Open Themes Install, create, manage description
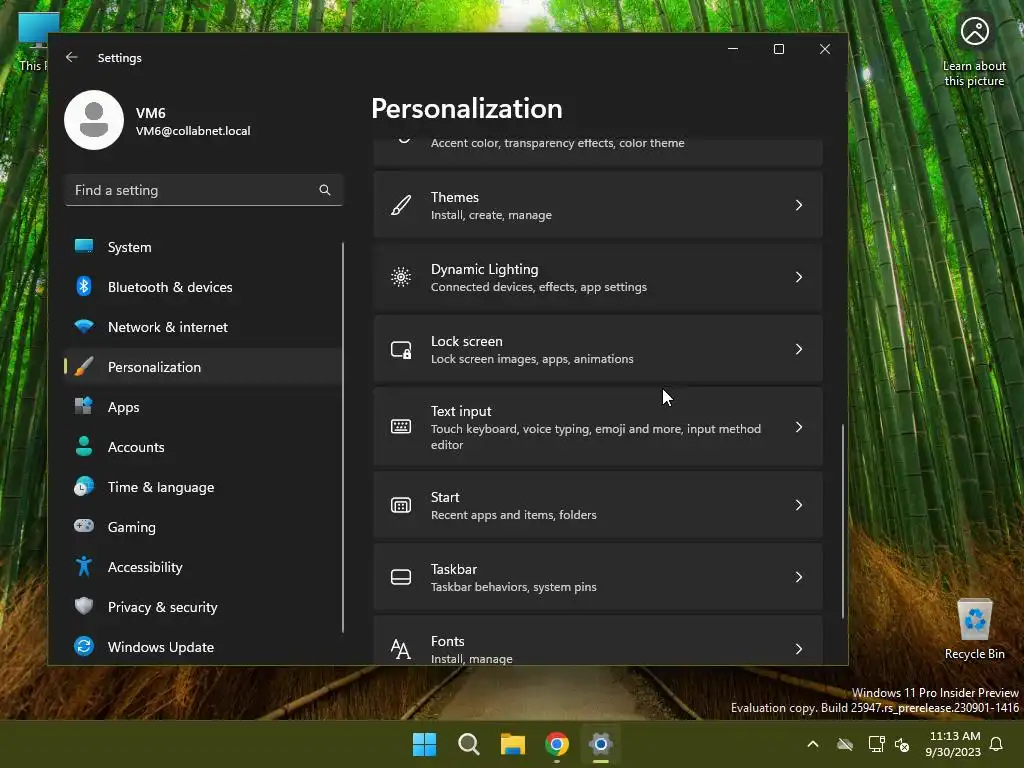Screen dimensions: 1024x768 (x=491, y=215)
